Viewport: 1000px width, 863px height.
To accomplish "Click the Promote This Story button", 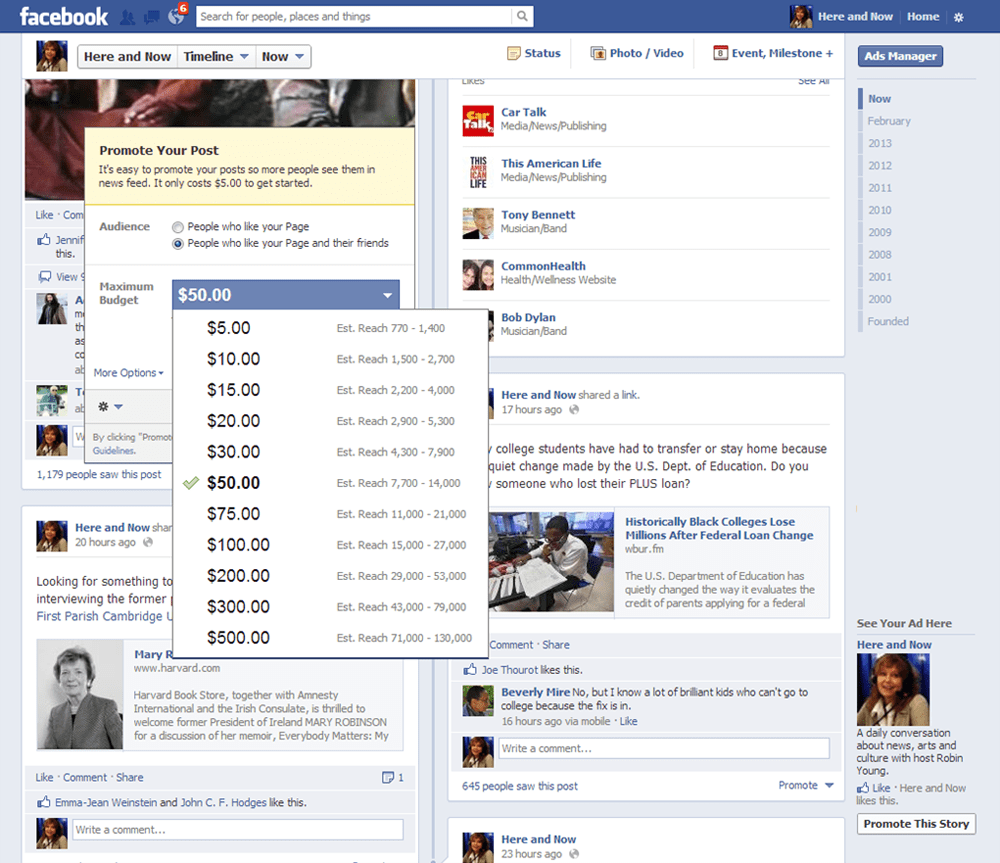I will click(916, 824).
